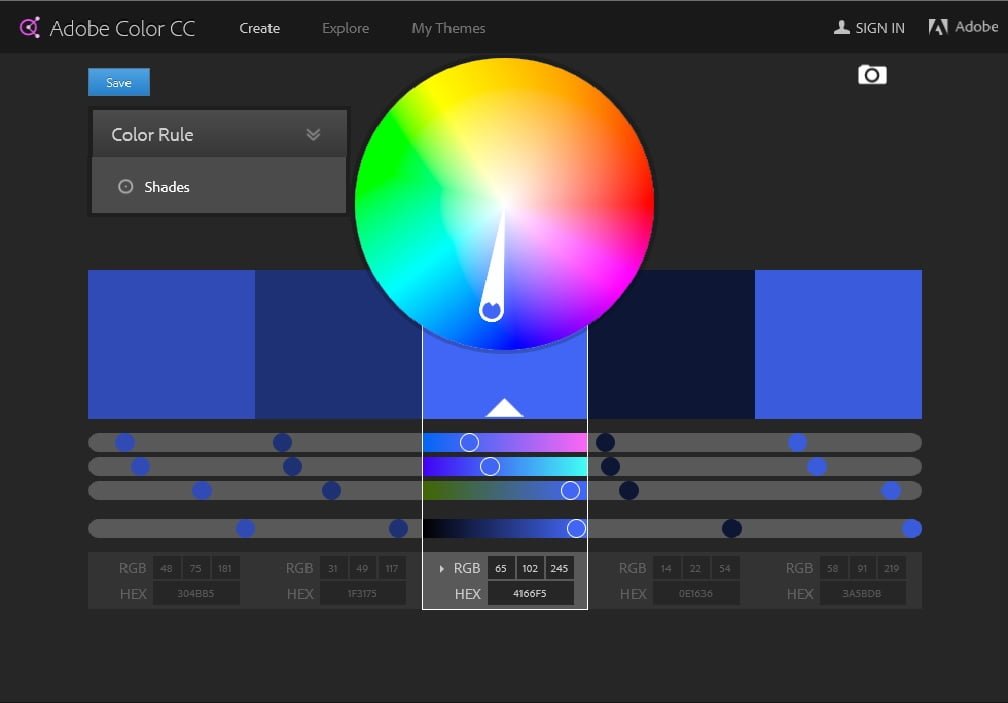Image resolution: width=1008 pixels, height=703 pixels.
Task: Switch to the Explore tab
Action: pyautogui.click(x=345, y=28)
